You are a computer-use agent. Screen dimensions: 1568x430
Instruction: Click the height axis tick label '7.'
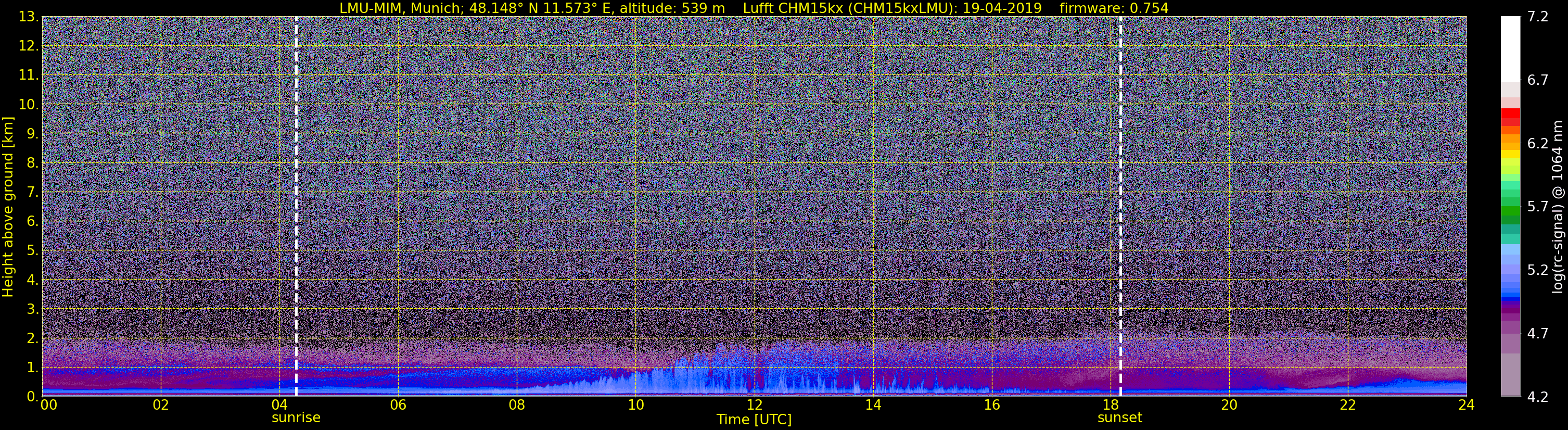[x=33, y=193]
